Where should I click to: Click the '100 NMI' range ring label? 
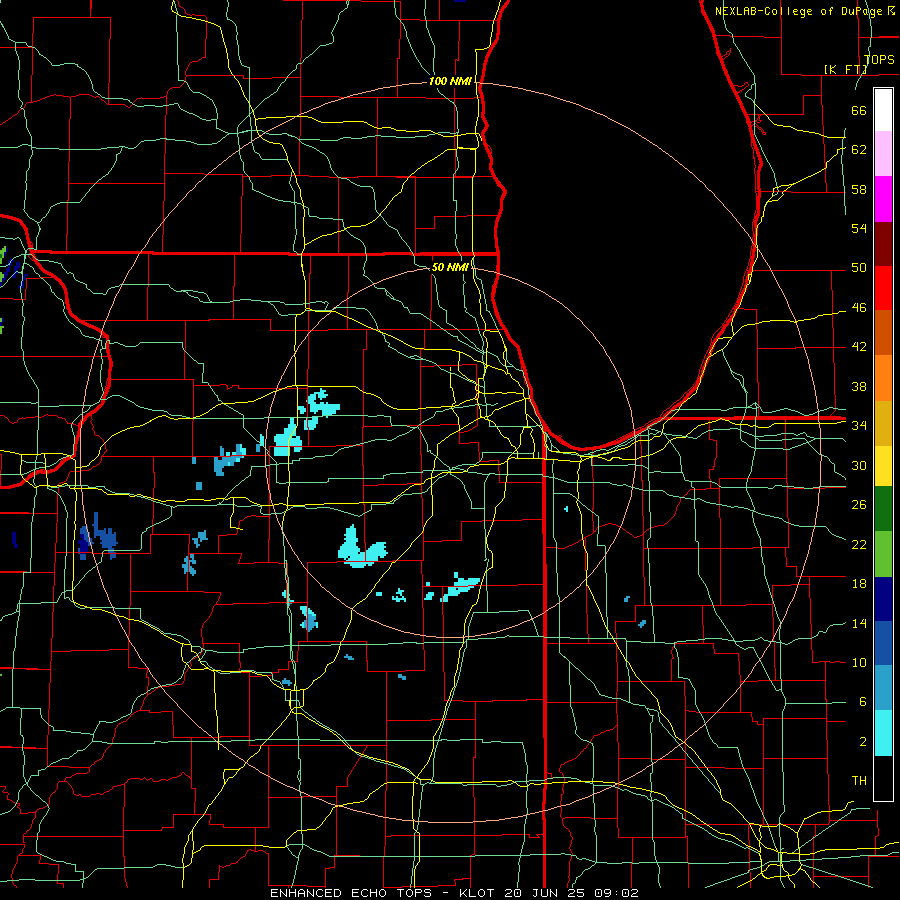[x=450, y=82]
